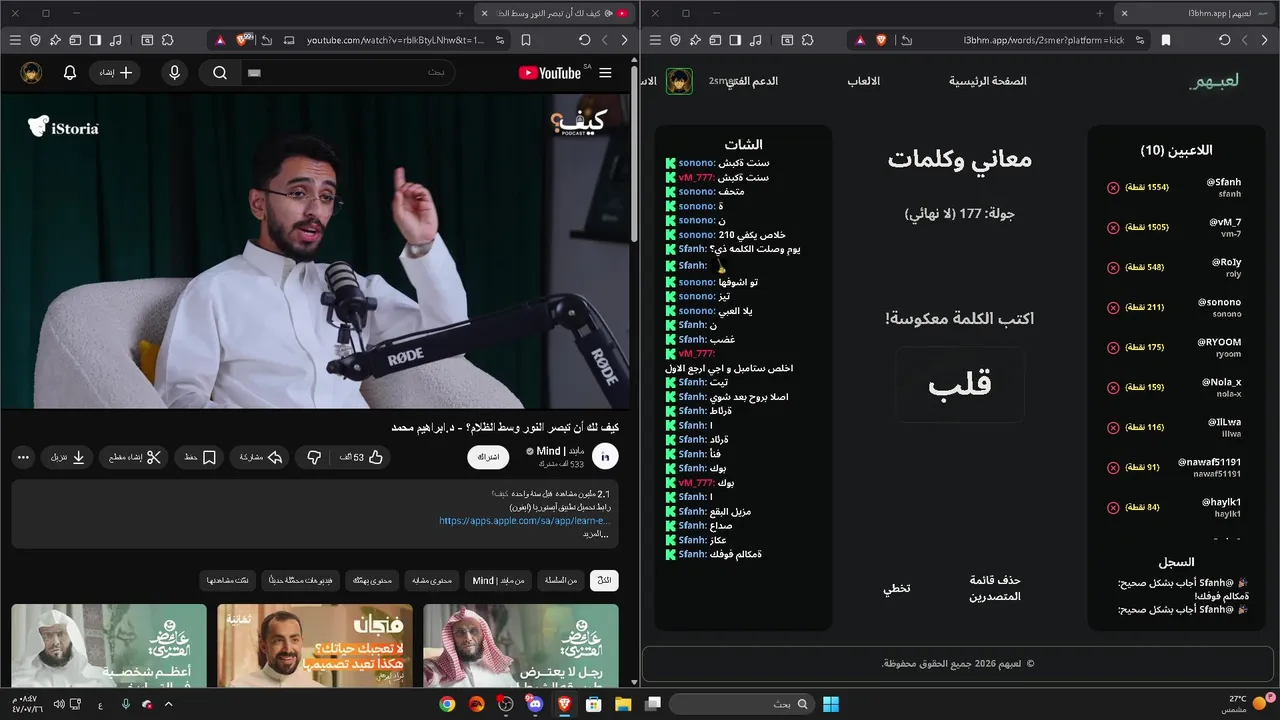Open Brave Rewards triangle in l3bhm window
1280x720 pixels.
click(x=860, y=40)
